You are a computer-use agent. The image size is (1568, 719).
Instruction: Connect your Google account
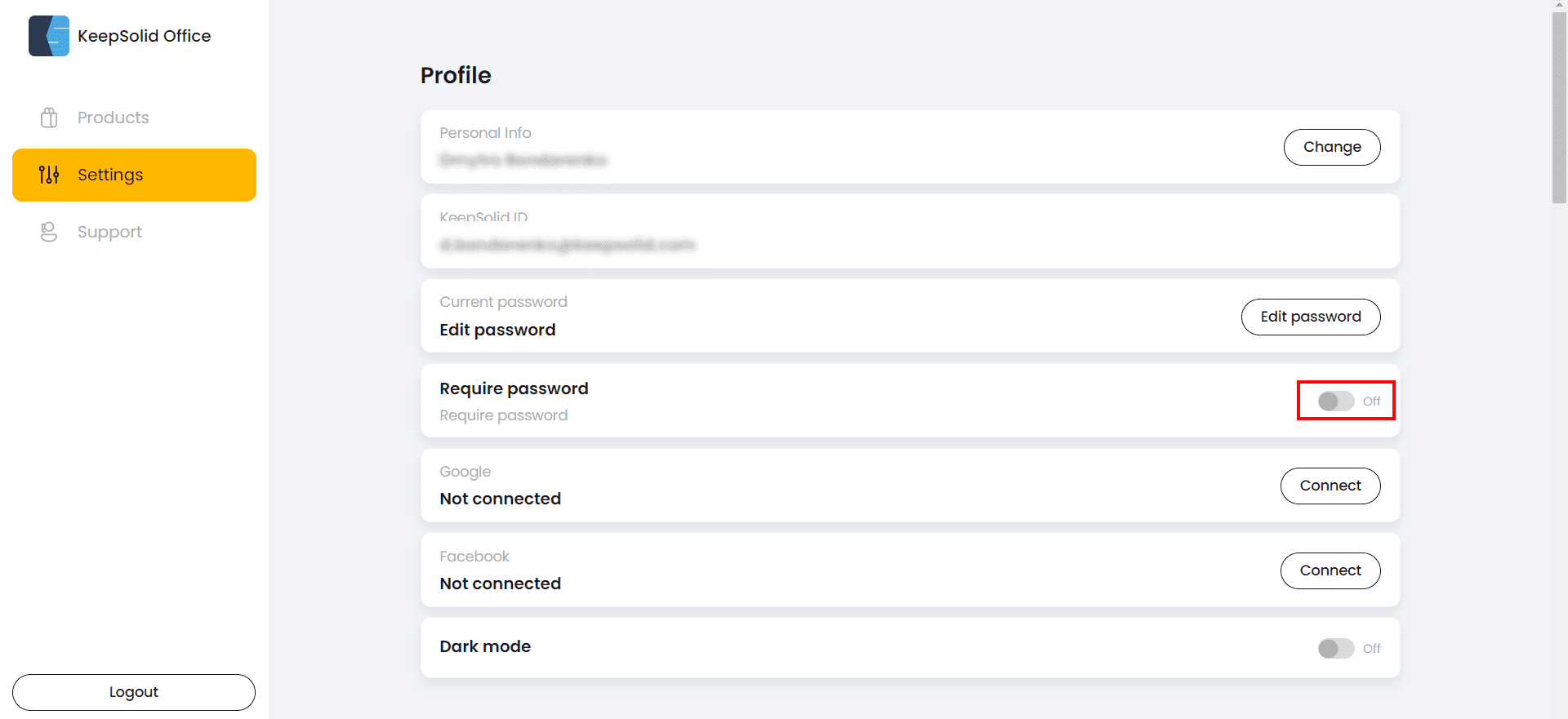coord(1330,486)
